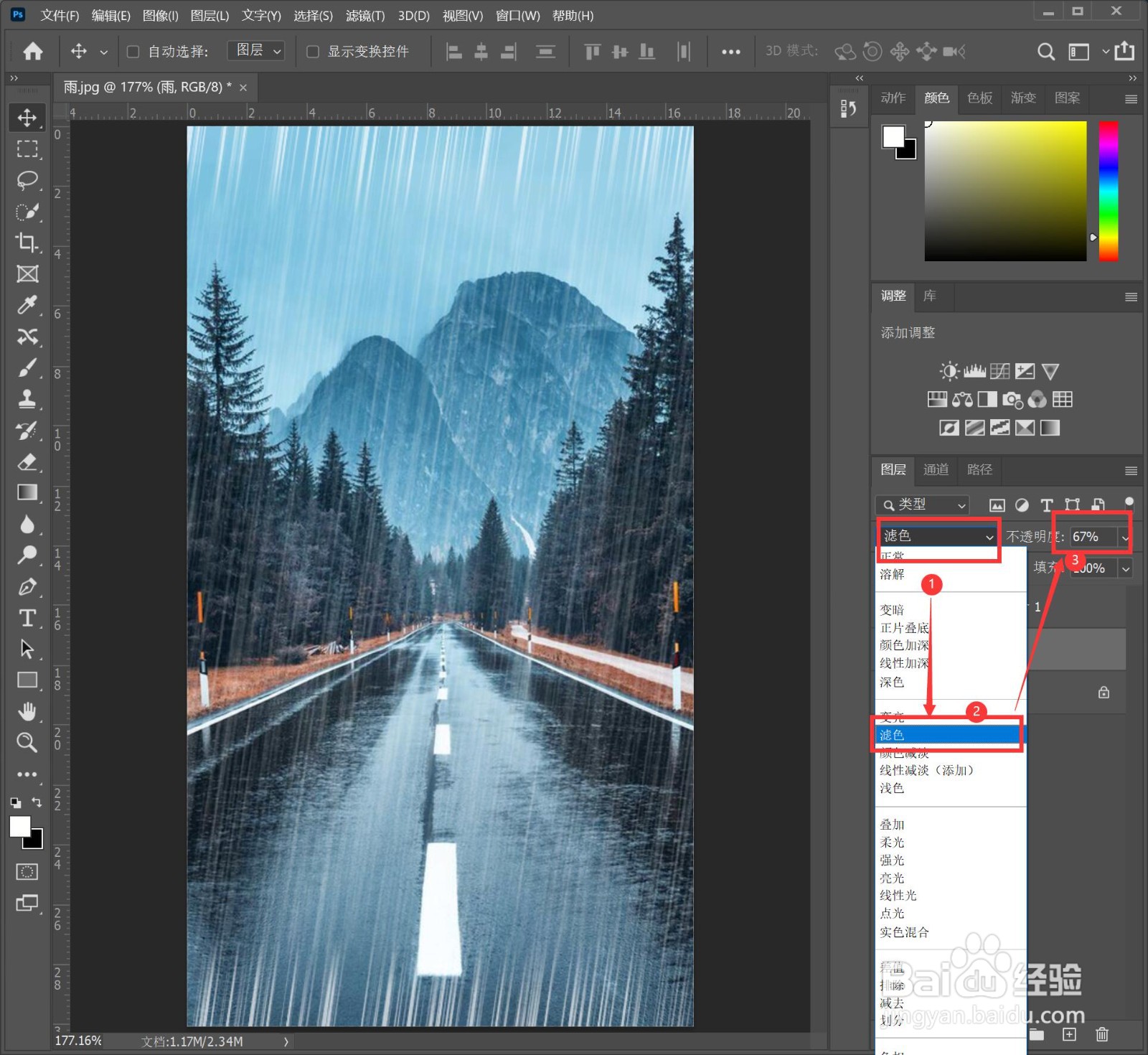Image resolution: width=1148 pixels, height=1055 pixels.
Task: Select the Rectangular Marquee tool
Action: tap(27, 149)
